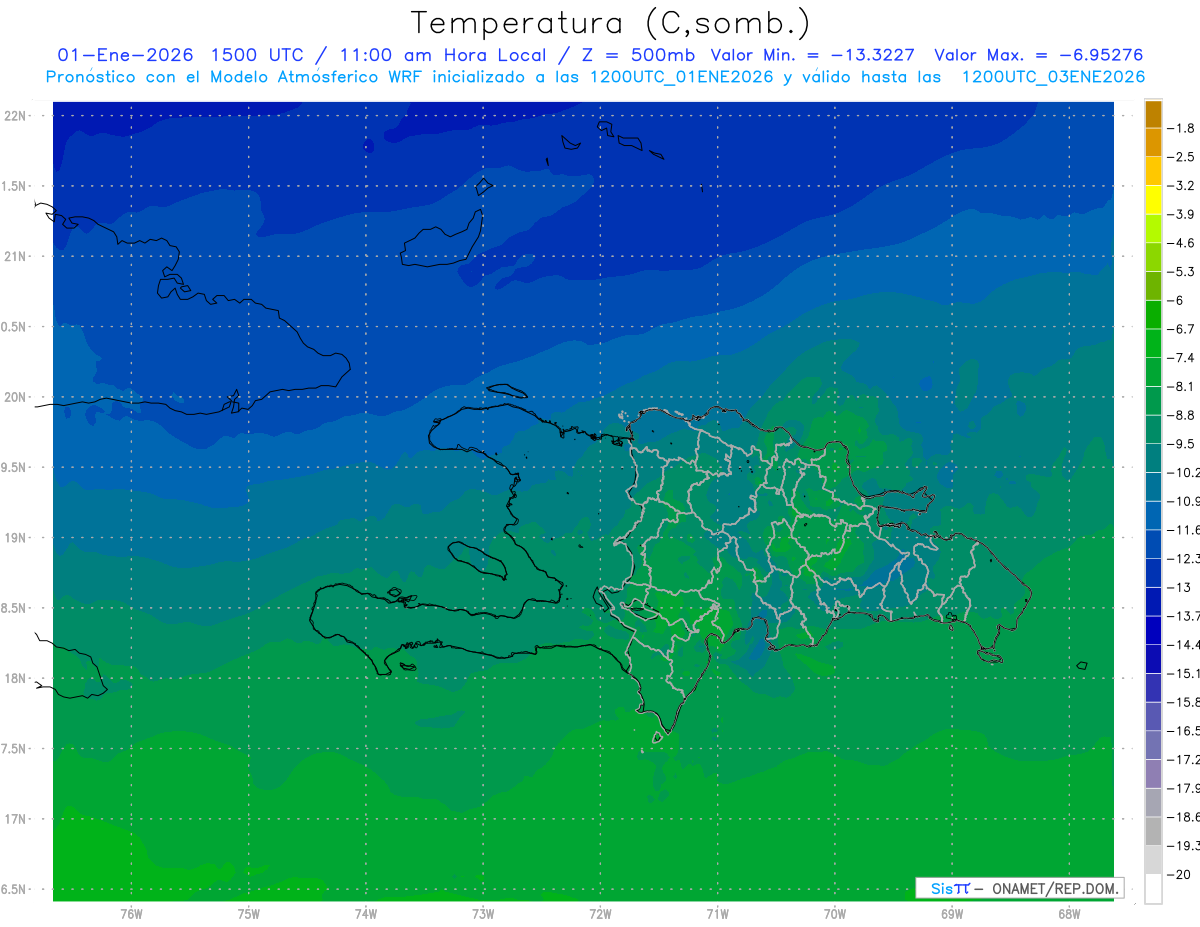The height and width of the screenshot is (927, 1200).
Task: Click the "68W" longitude label
Action: [x=1069, y=914]
